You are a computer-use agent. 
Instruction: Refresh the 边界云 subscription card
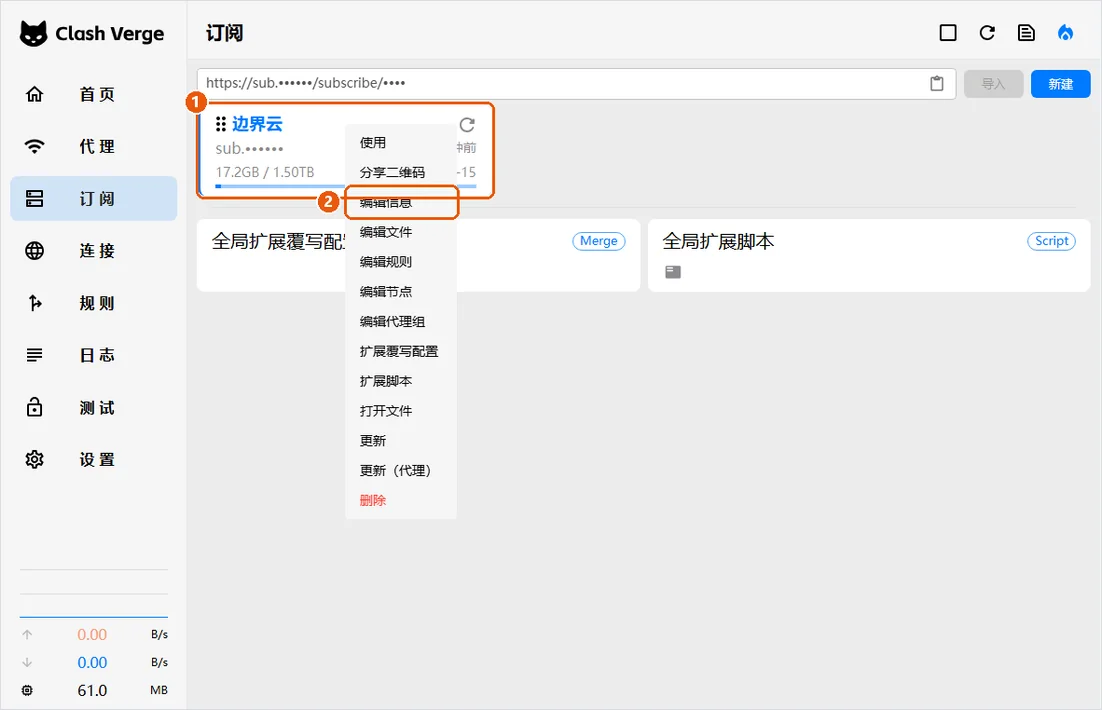(467, 125)
